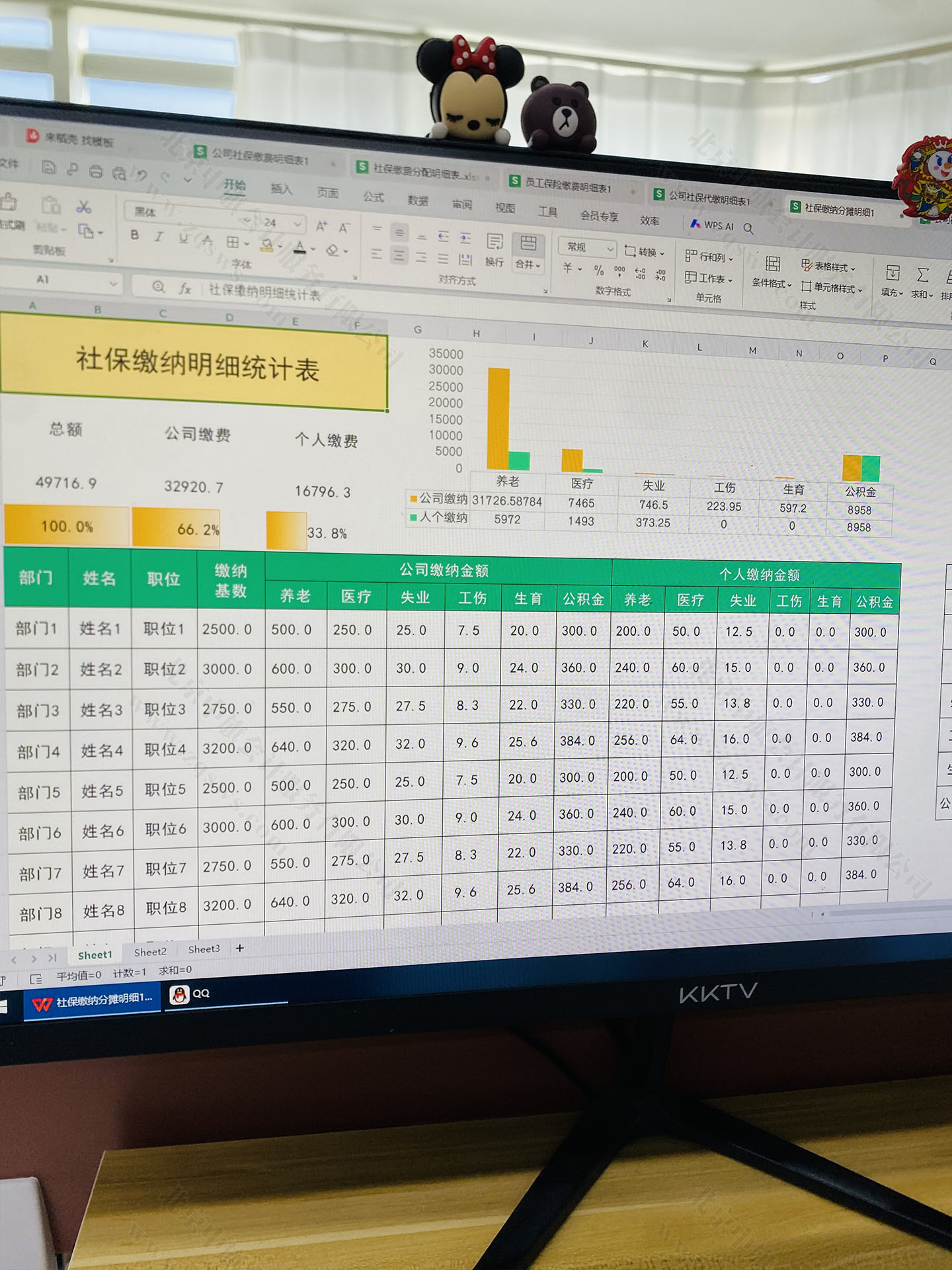The width and height of the screenshot is (952, 1270).
Task: Click the fx insert function icon
Action: click(x=185, y=288)
